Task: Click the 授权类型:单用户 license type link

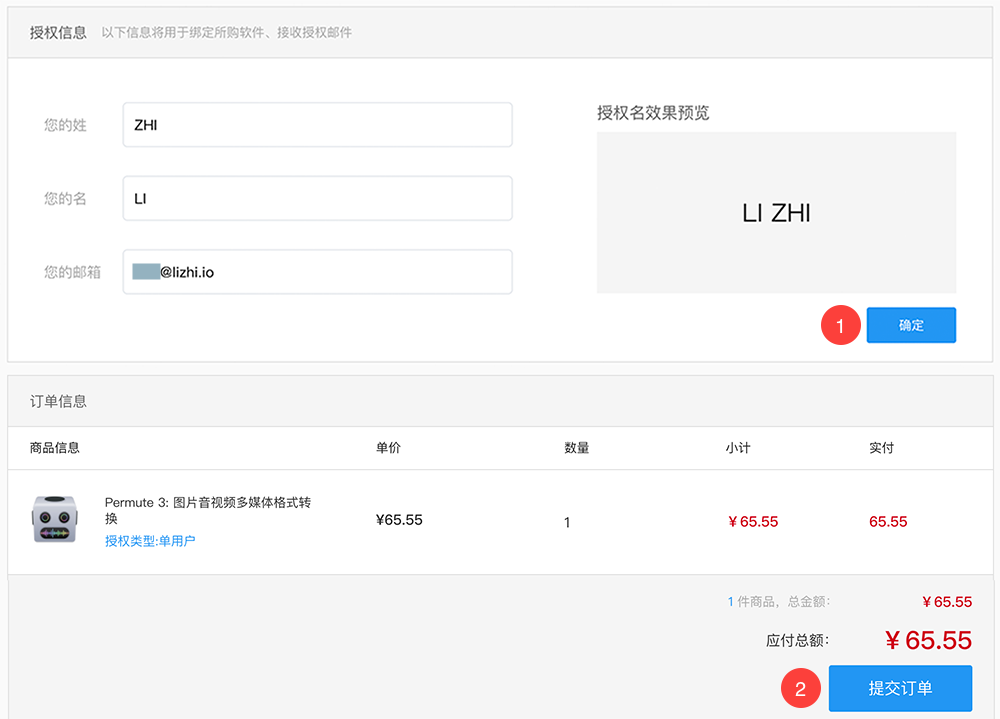Action: 150,541
